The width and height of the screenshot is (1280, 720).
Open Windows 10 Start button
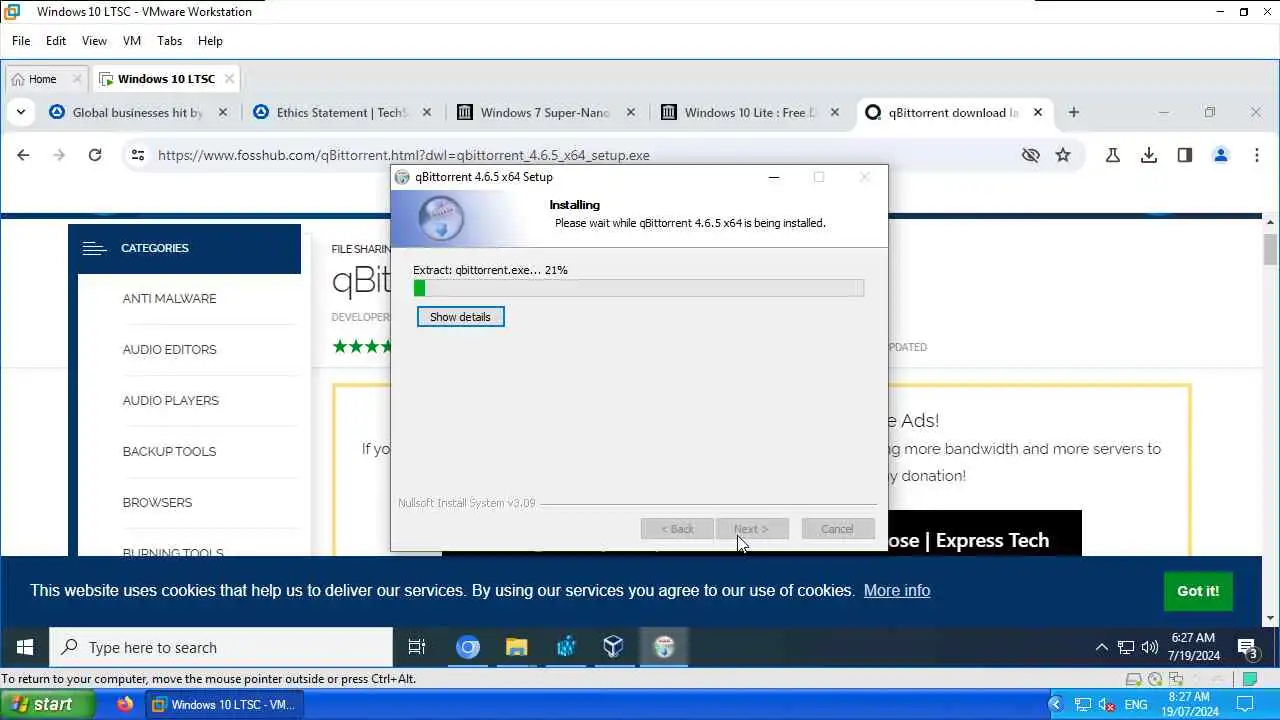(25, 647)
